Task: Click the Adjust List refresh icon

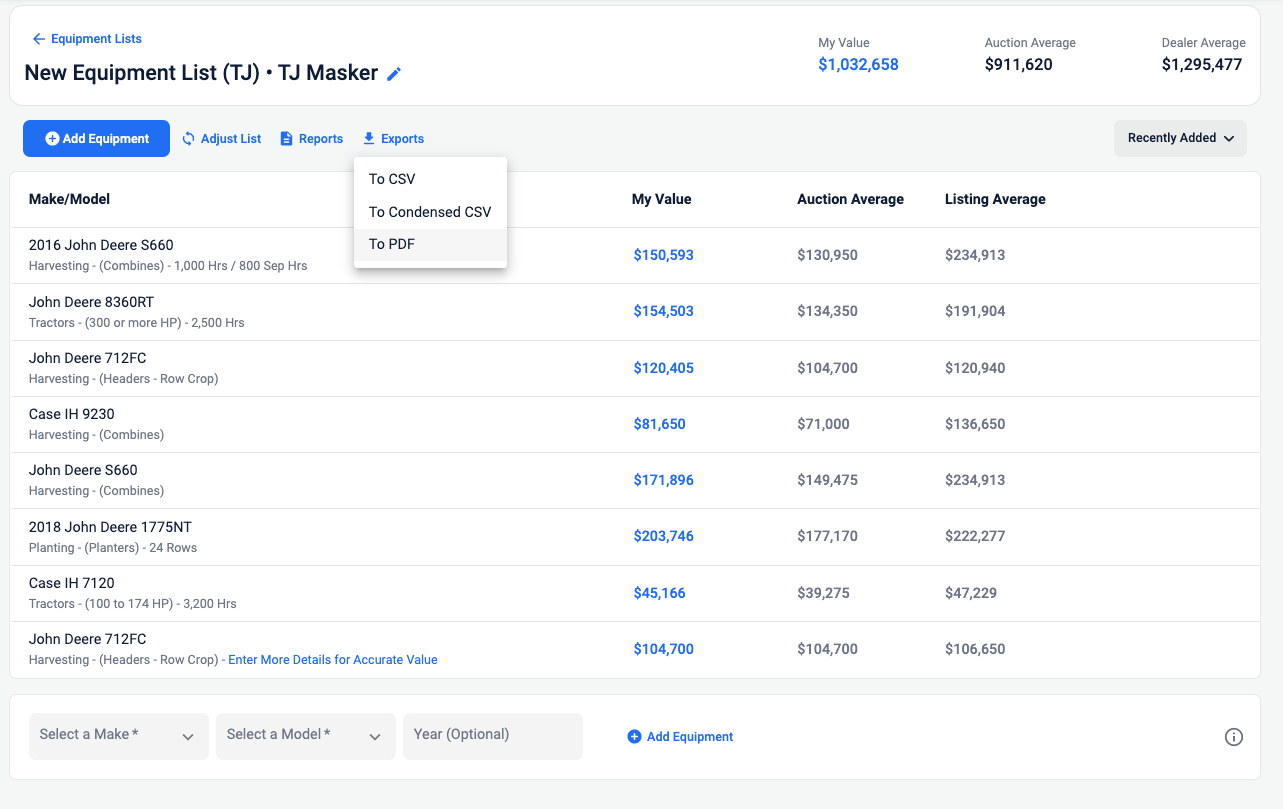Action: coord(189,139)
